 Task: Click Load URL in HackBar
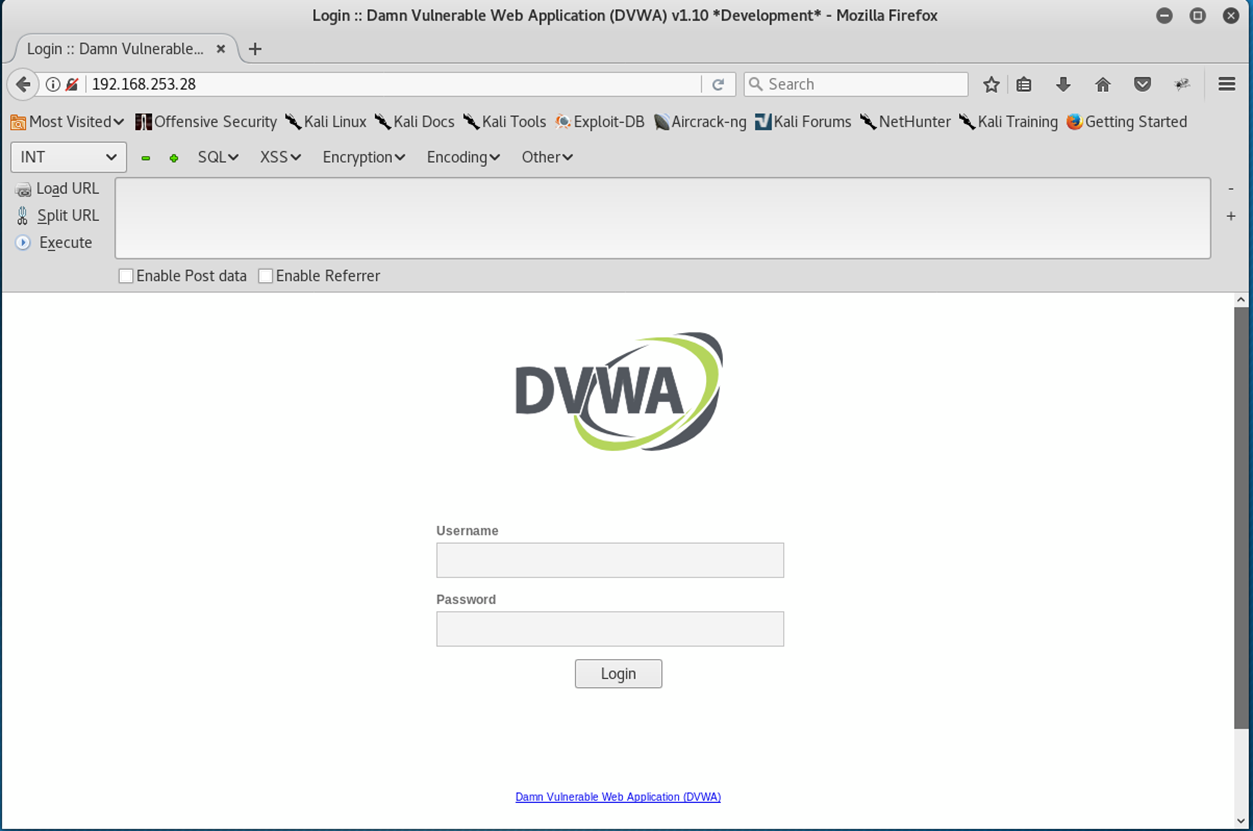(x=58, y=189)
